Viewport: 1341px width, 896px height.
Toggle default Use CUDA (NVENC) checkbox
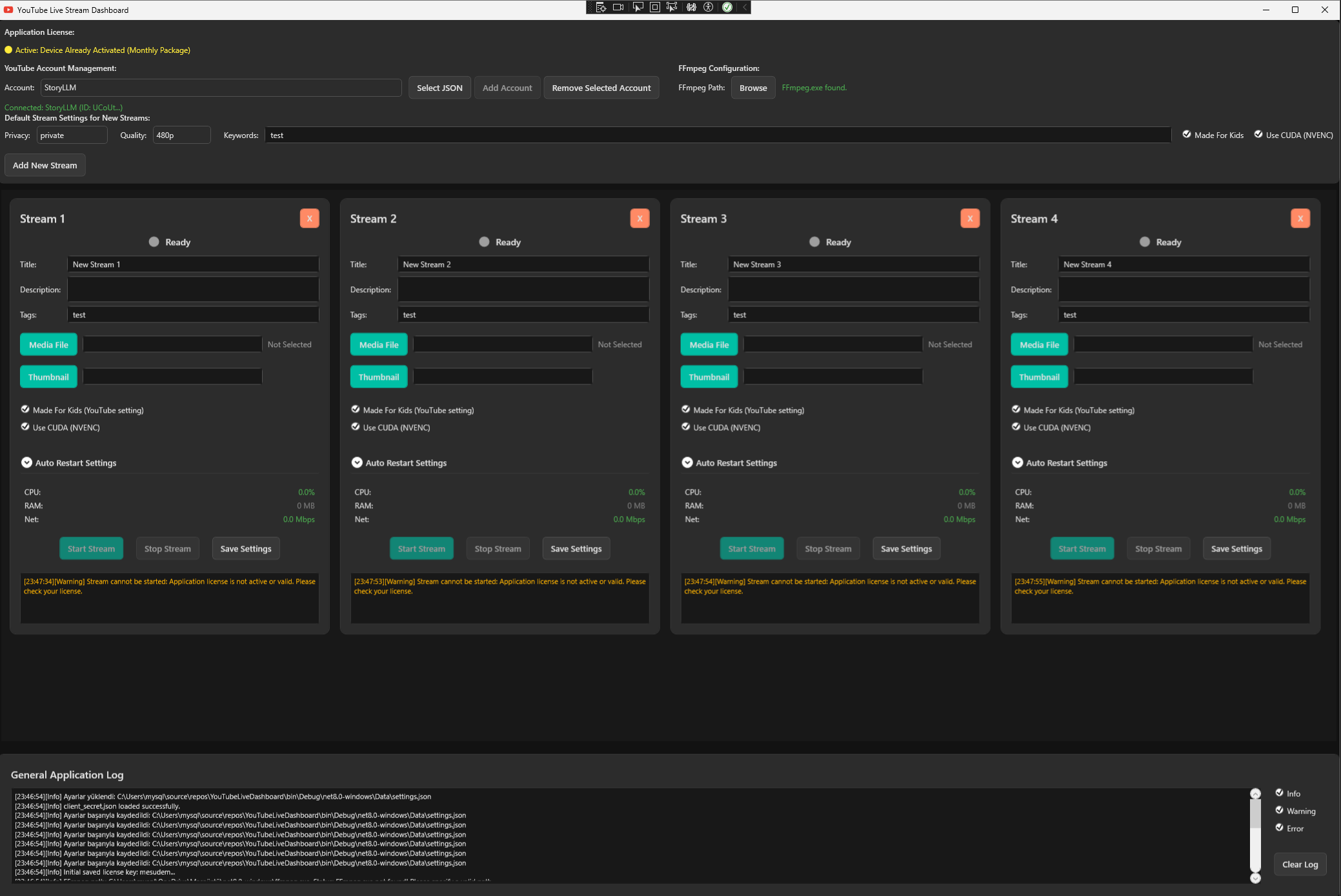click(1258, 134)
